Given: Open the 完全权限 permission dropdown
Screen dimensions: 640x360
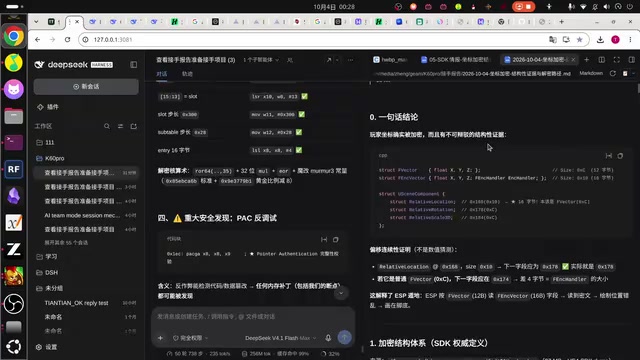Looking at the screenshot, I should (x=191, y=338).
